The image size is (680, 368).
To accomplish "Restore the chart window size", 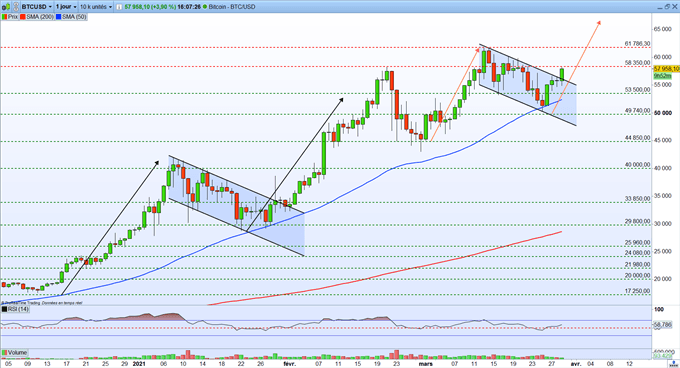I will click(667, 7).
